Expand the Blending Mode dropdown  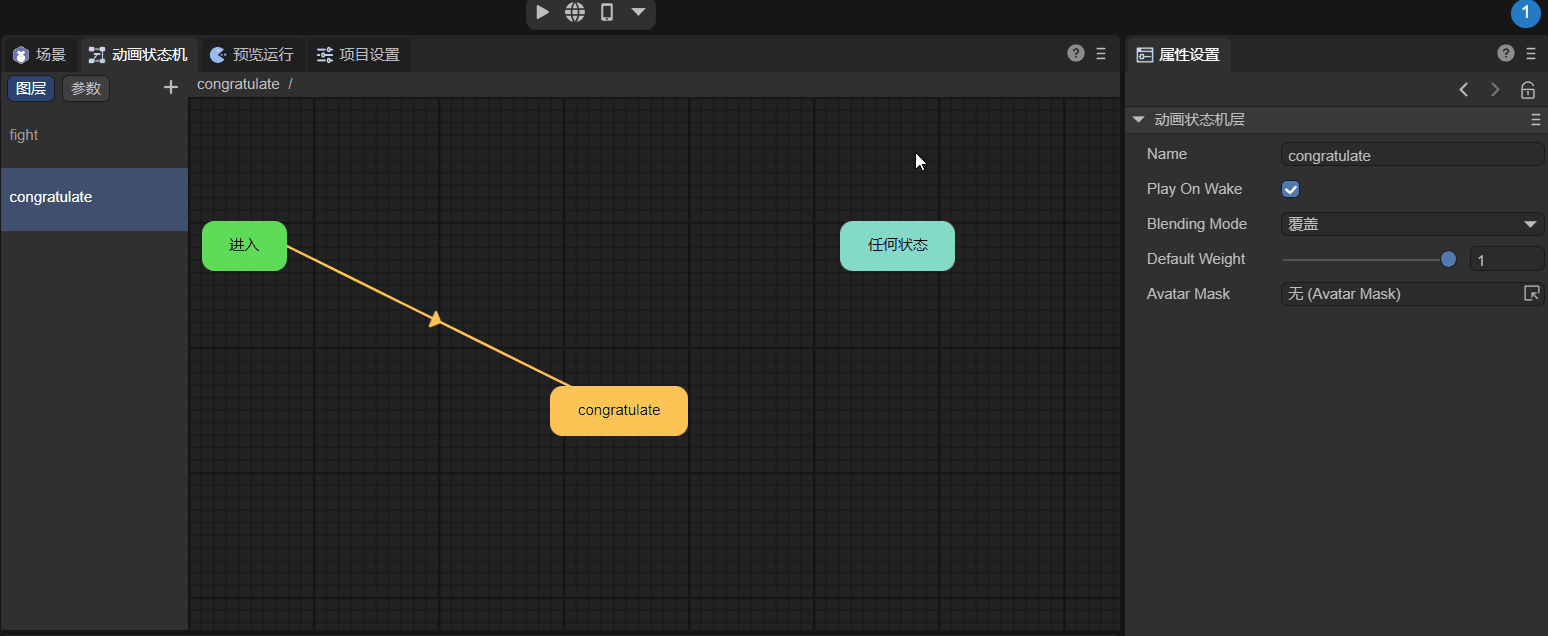(x=1413, y=224)
